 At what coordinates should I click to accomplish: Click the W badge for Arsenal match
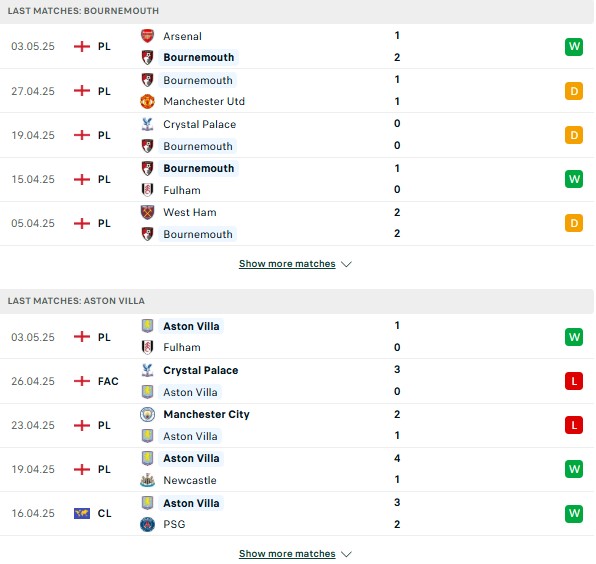pos(574,47)
